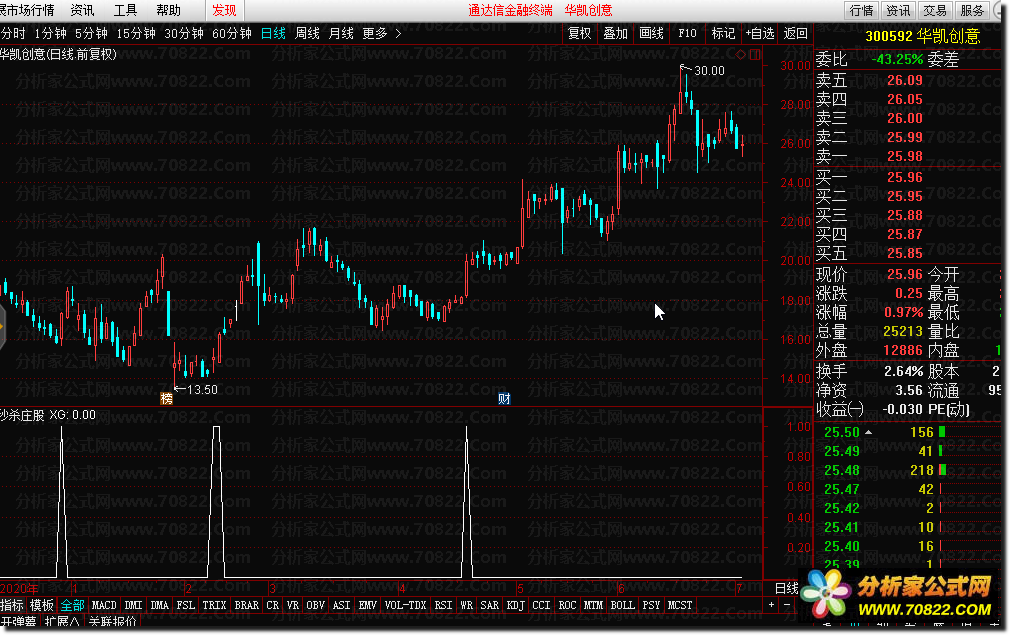Image resolution: width=1011 pixels, height=635 pixels.
Task: Select the BRAR indicator
Action: pyautogui.click(x=246, y=605)
